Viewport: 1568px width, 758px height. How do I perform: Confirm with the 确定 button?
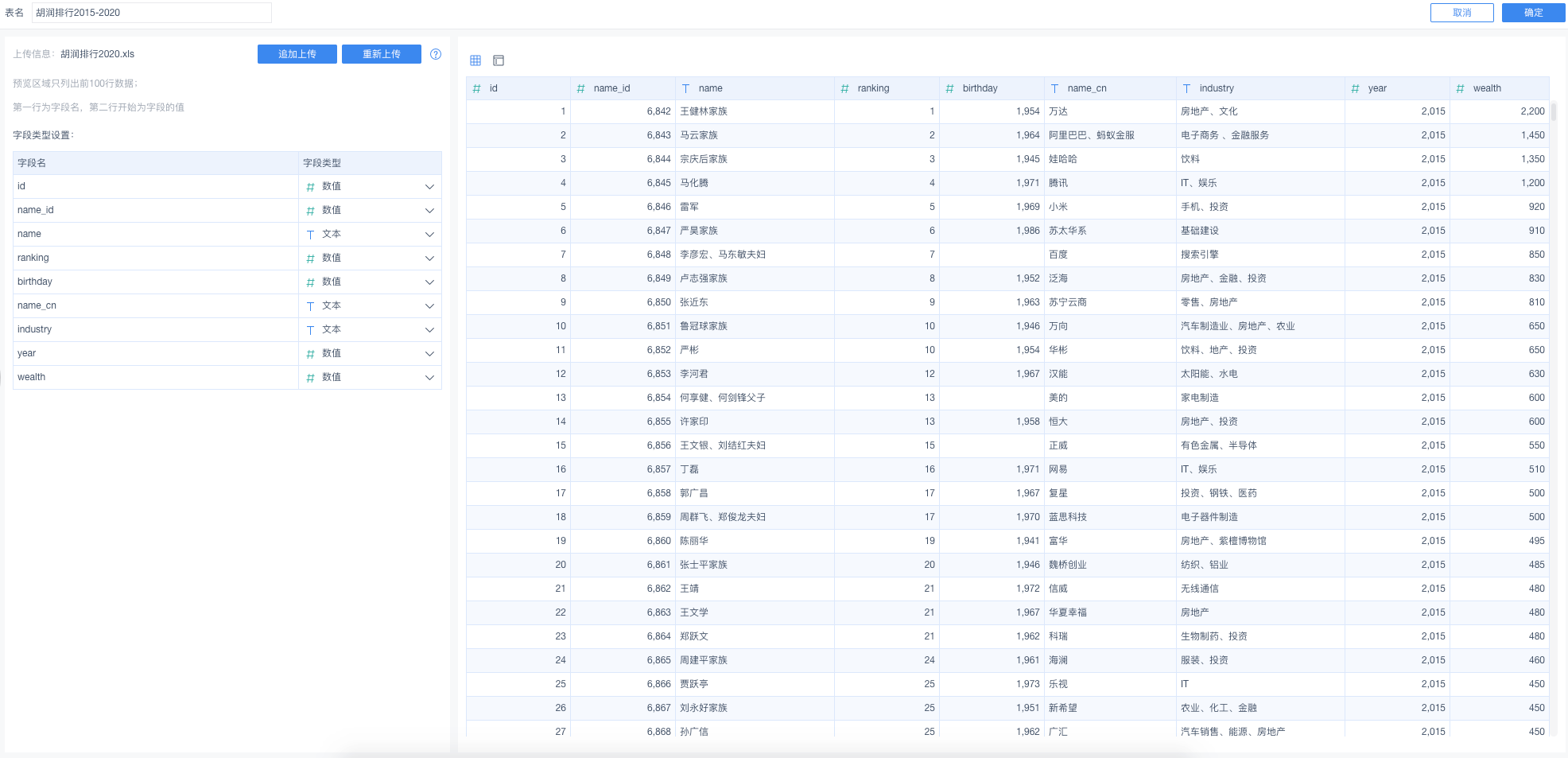[1533, 13]
